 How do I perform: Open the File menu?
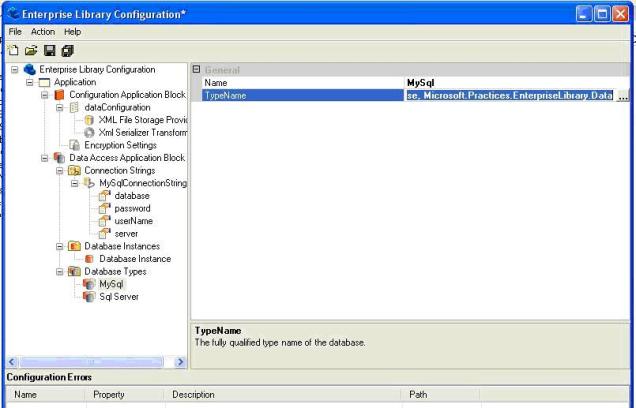tap(15, 32)
